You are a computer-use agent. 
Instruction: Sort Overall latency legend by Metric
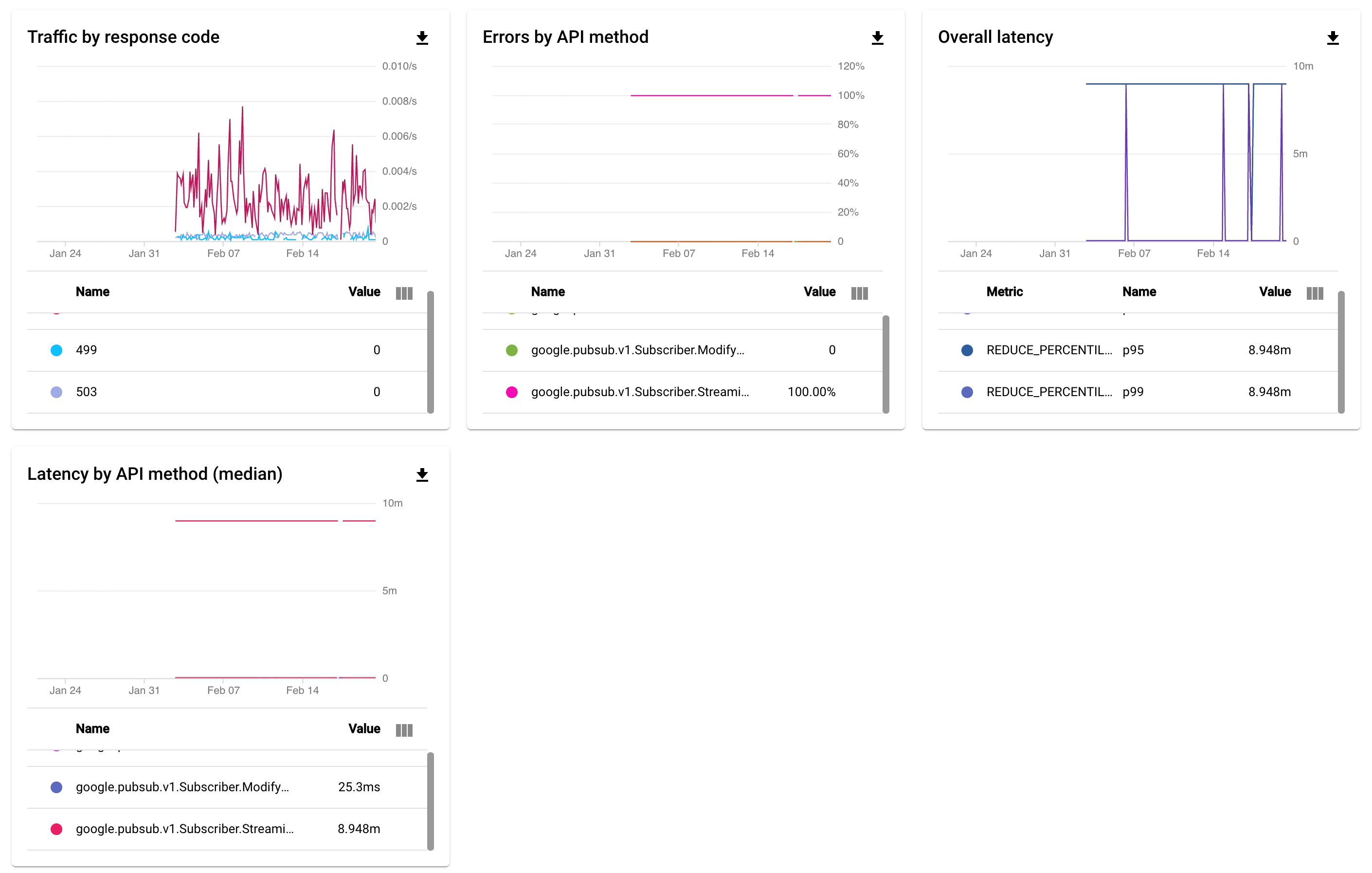click(1005, 292)
